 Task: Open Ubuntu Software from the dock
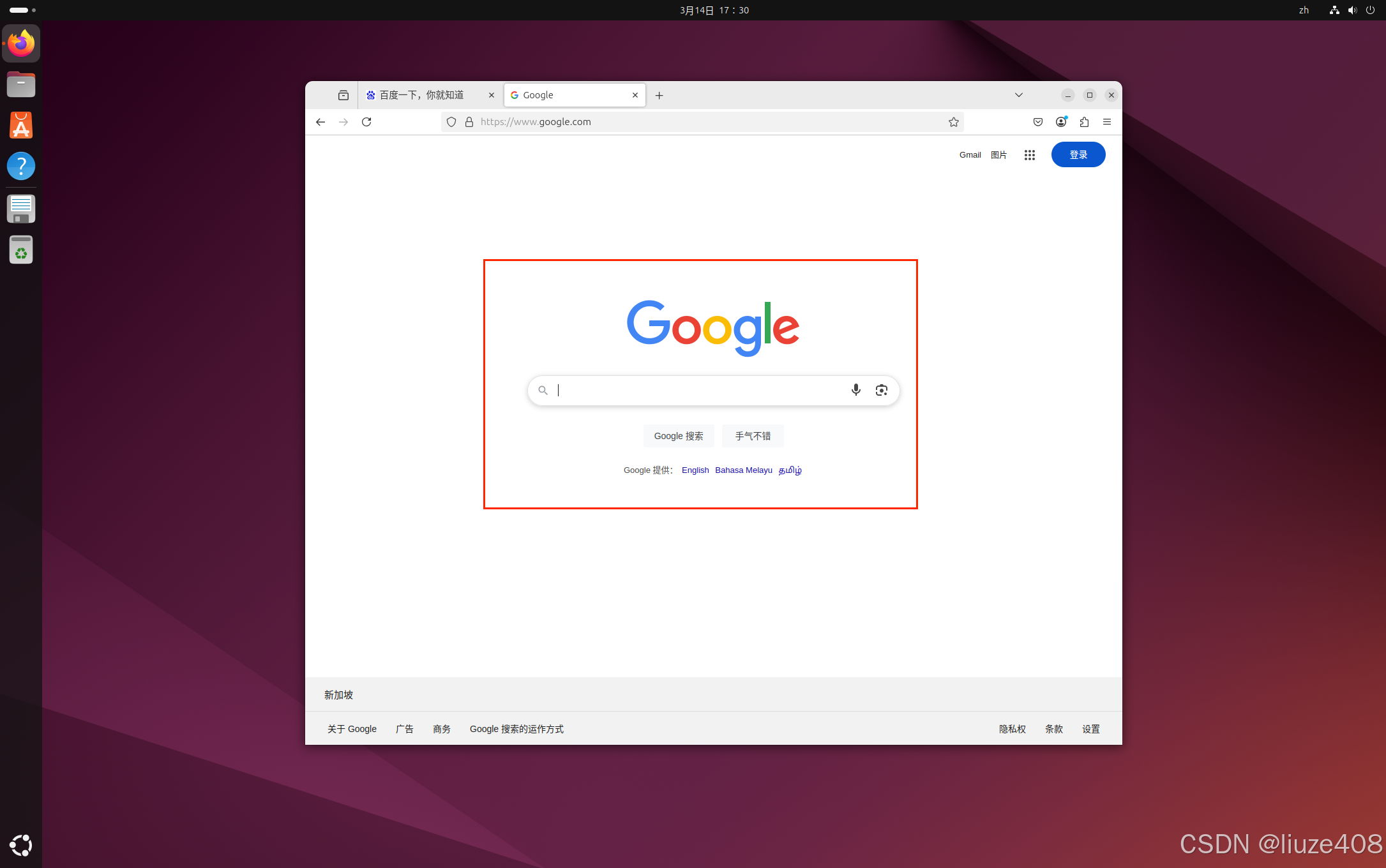(x=21, y=125)
